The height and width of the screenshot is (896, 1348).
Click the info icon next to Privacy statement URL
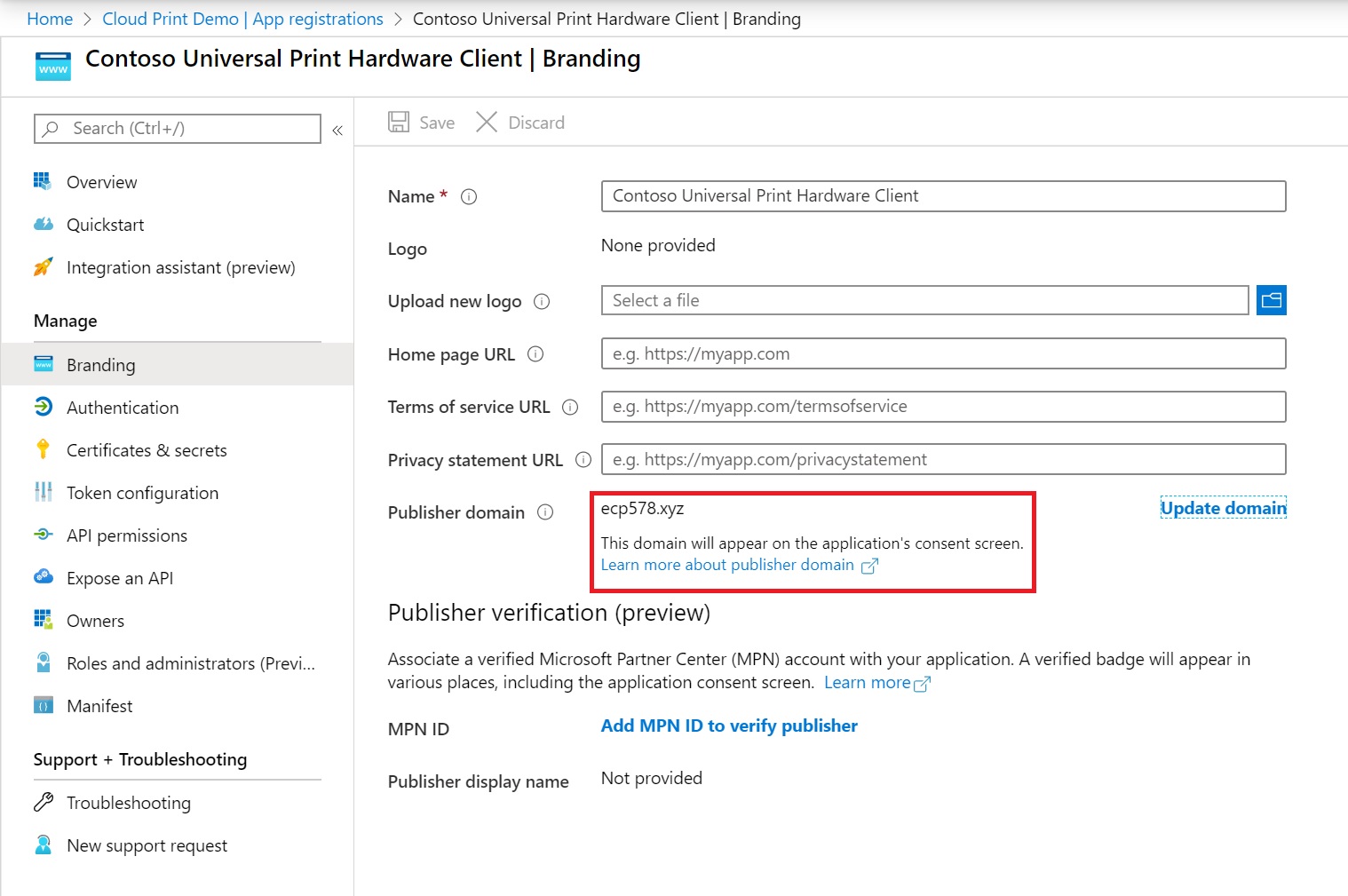point(583,460)
